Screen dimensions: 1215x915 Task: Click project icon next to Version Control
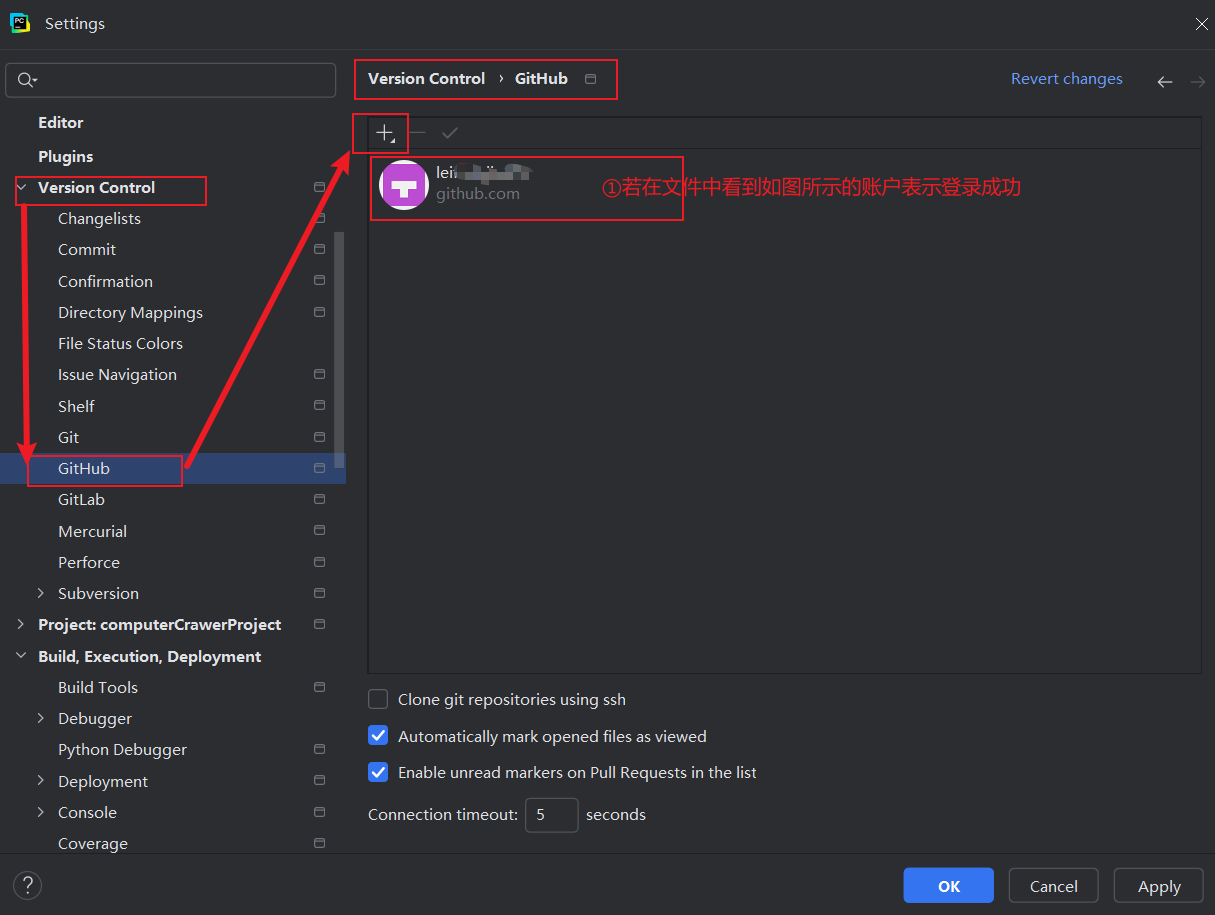320,187
